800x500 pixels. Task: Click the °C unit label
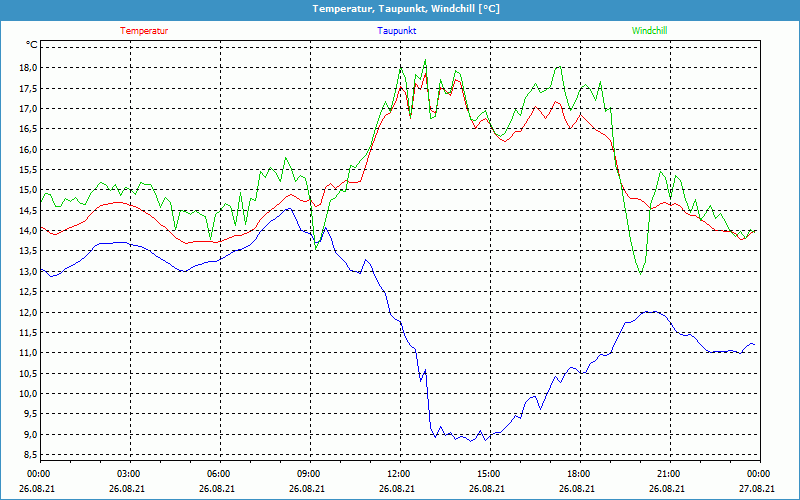[32, 45]
